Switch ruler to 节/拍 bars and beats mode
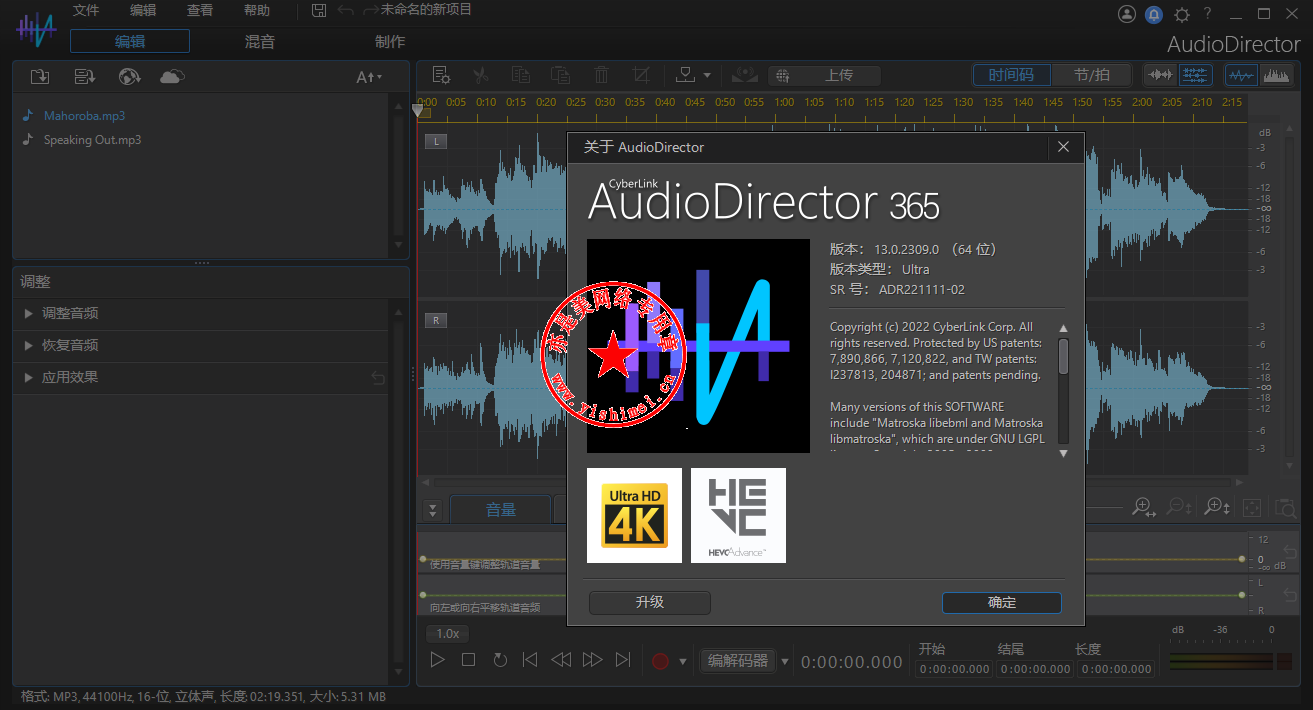Viewport: 1313px width, 710px height. (1092, 75)
